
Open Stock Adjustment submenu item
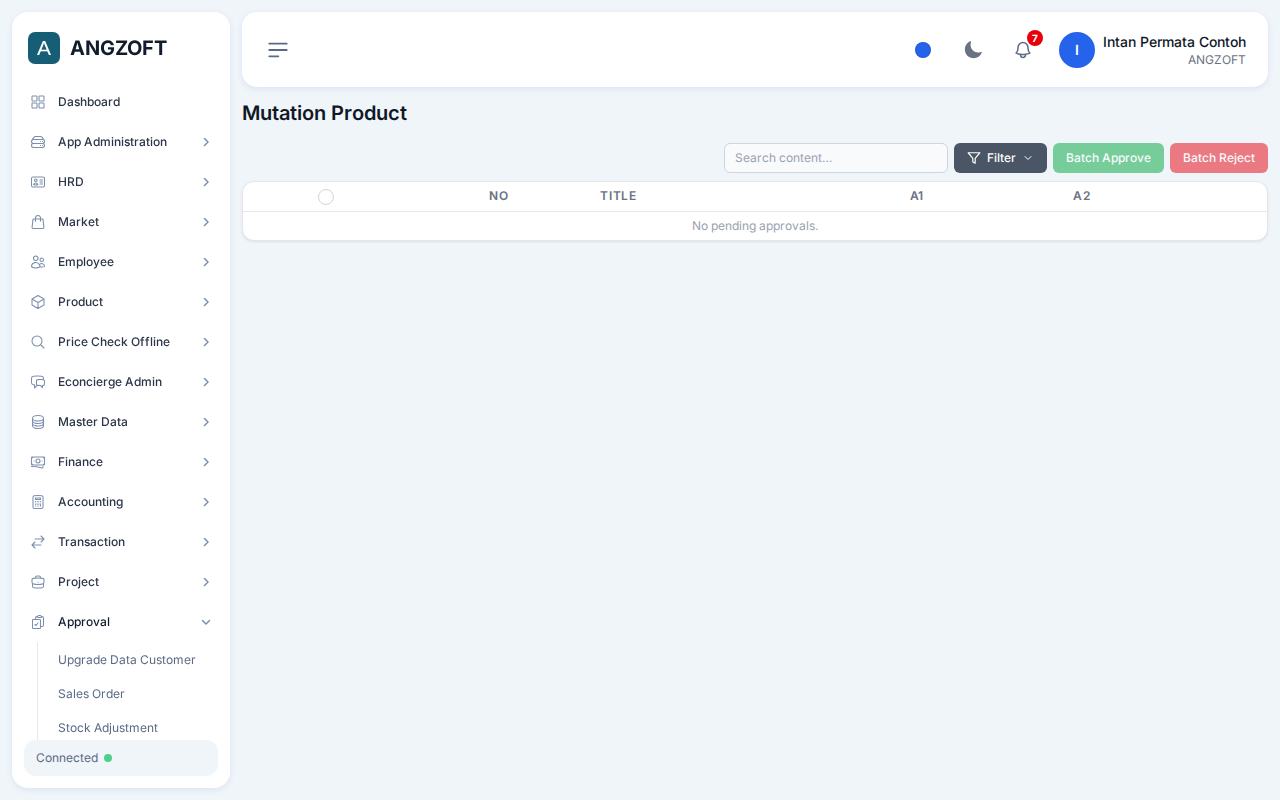coord(108,728)
